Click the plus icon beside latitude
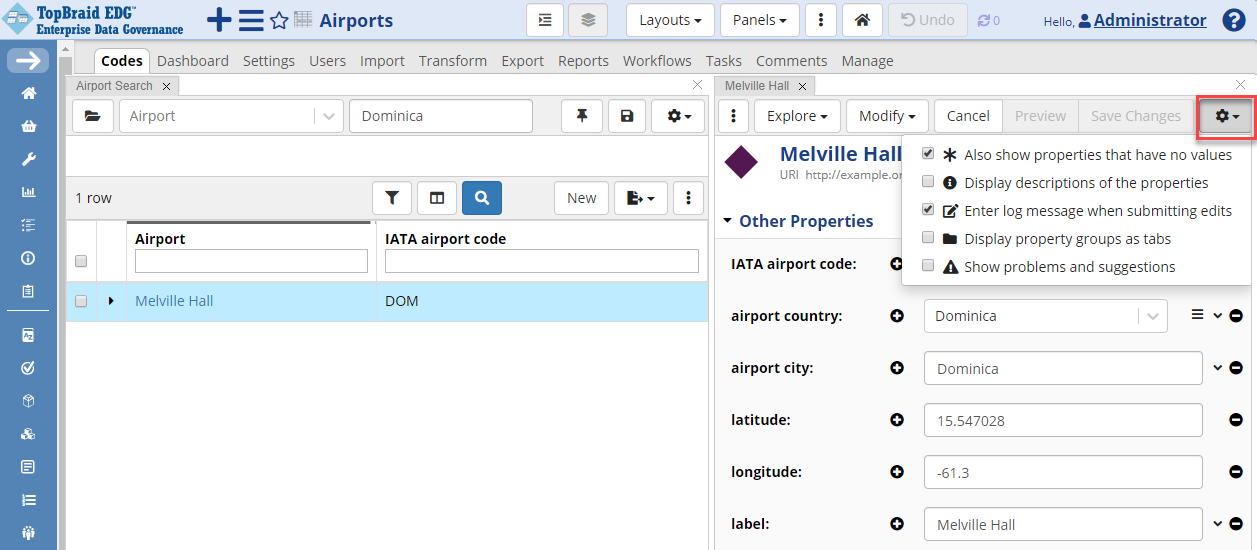The image size is (1257, 550). click(x=897, y=420)
